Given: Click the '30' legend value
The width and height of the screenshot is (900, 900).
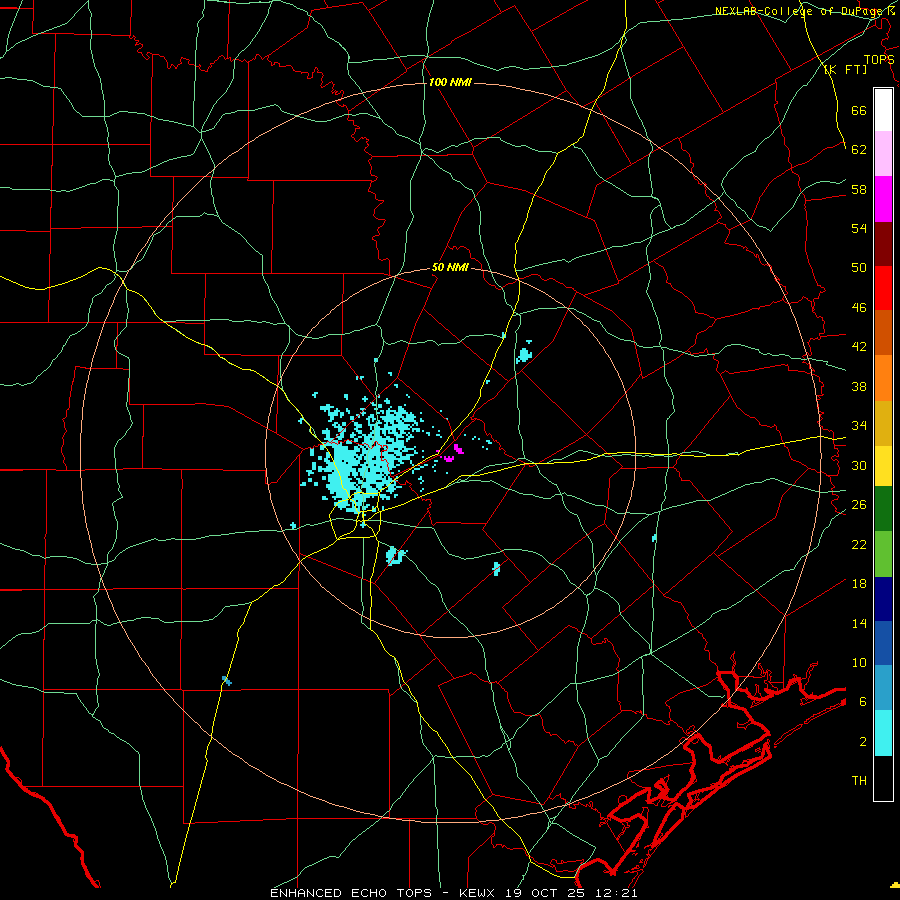Looking at the screenshot, I should pos(859,465).
